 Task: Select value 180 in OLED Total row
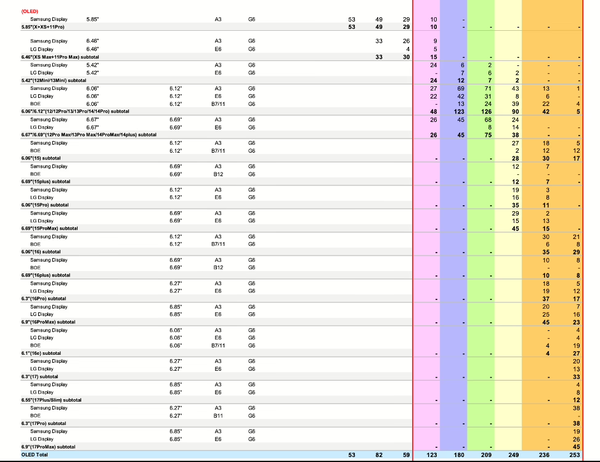458,455
